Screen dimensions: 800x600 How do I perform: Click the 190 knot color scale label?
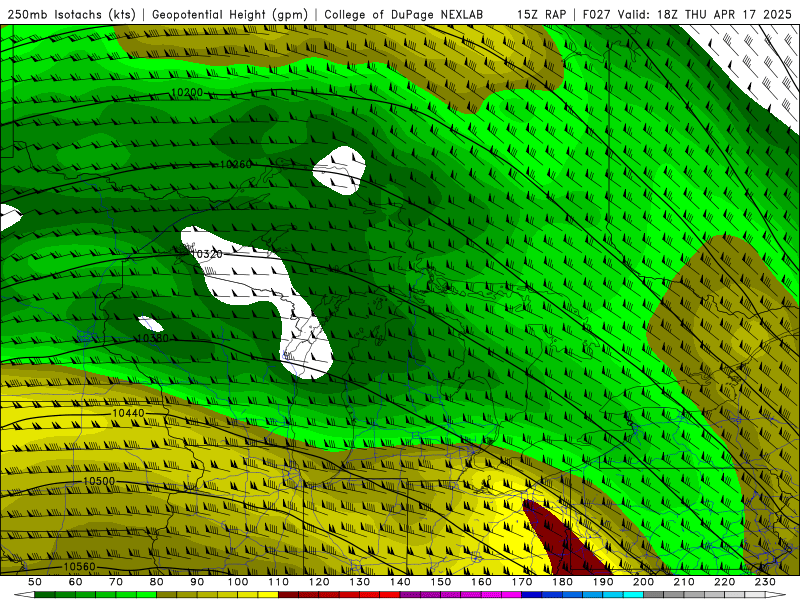pos(603,582)
